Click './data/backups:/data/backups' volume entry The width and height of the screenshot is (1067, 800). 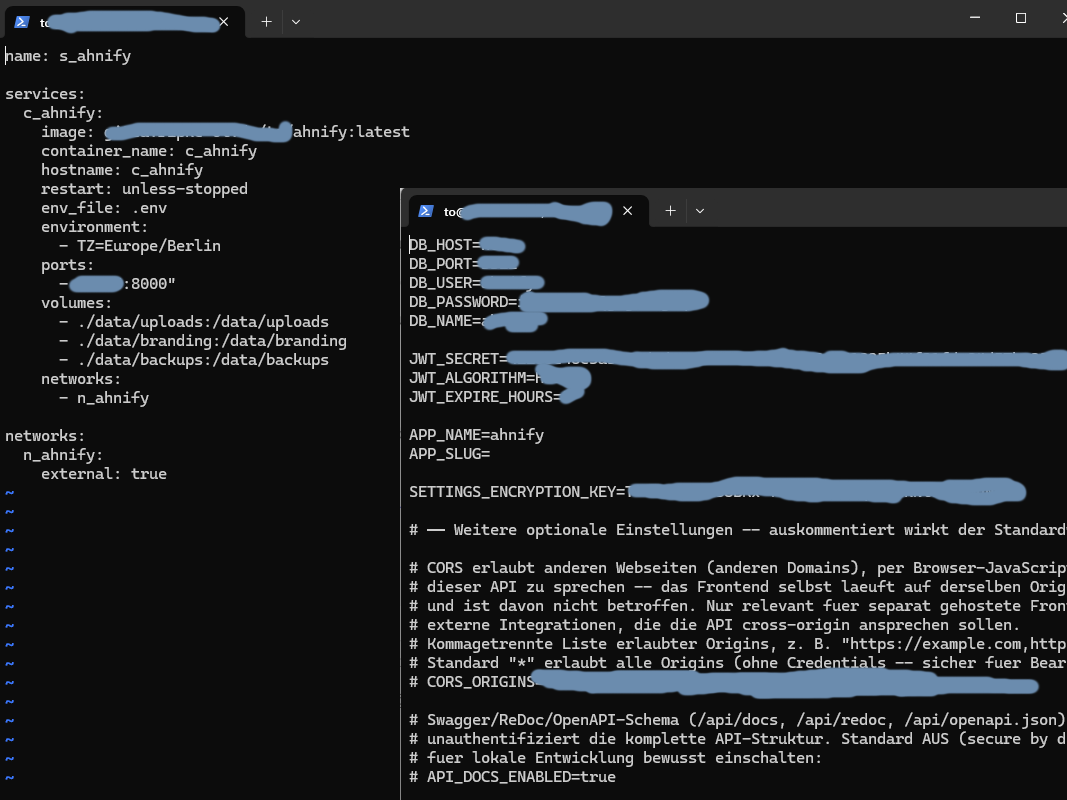(203, 361)
